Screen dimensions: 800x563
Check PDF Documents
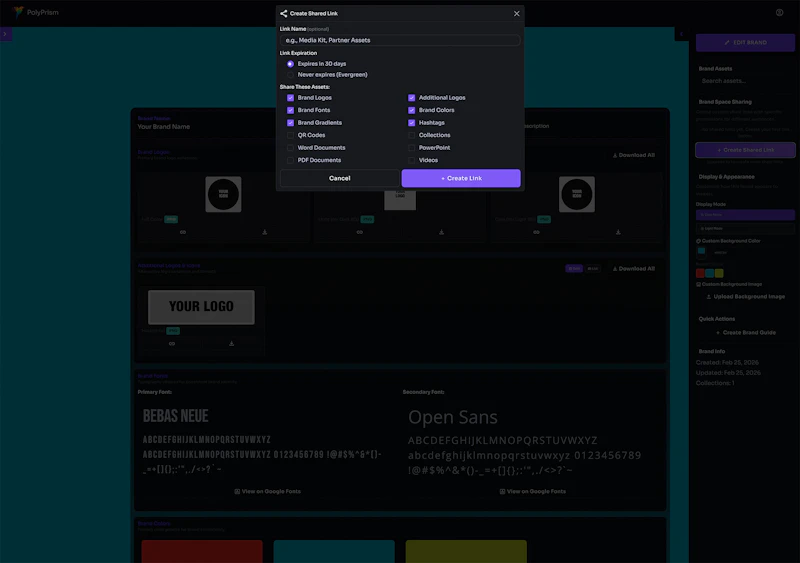[290, 160]
